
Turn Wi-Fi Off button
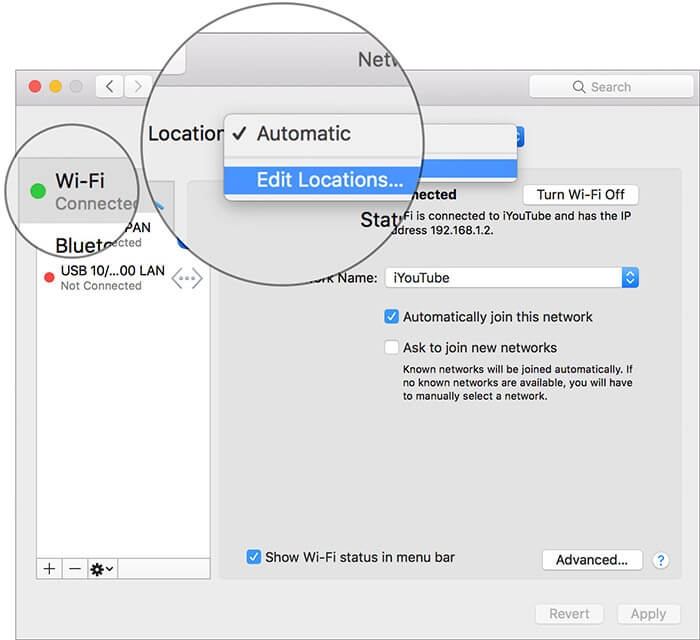(x=580, y=195)
